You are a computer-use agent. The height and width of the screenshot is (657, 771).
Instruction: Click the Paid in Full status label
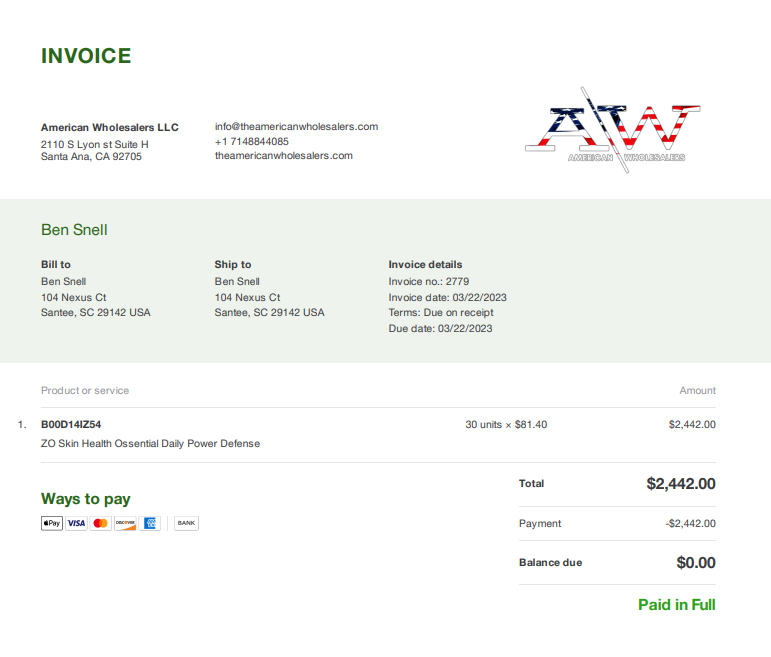click(x=677, y=605)
